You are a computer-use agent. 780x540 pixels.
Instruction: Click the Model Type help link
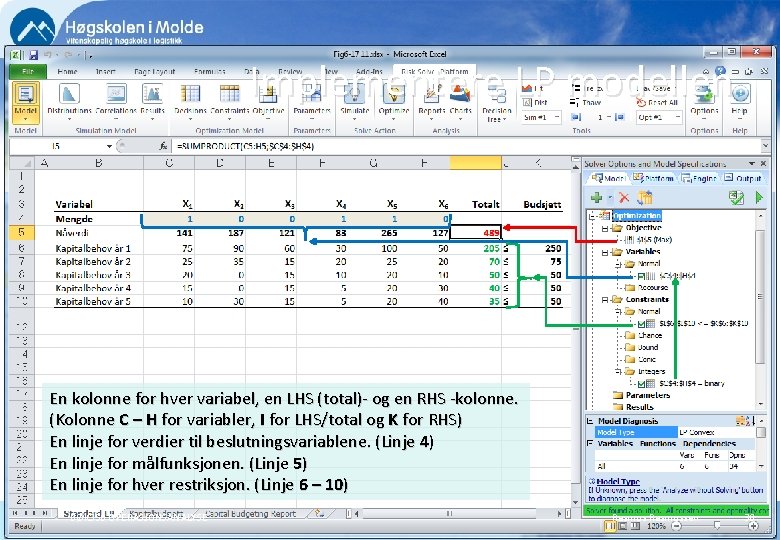coord(618,481)
